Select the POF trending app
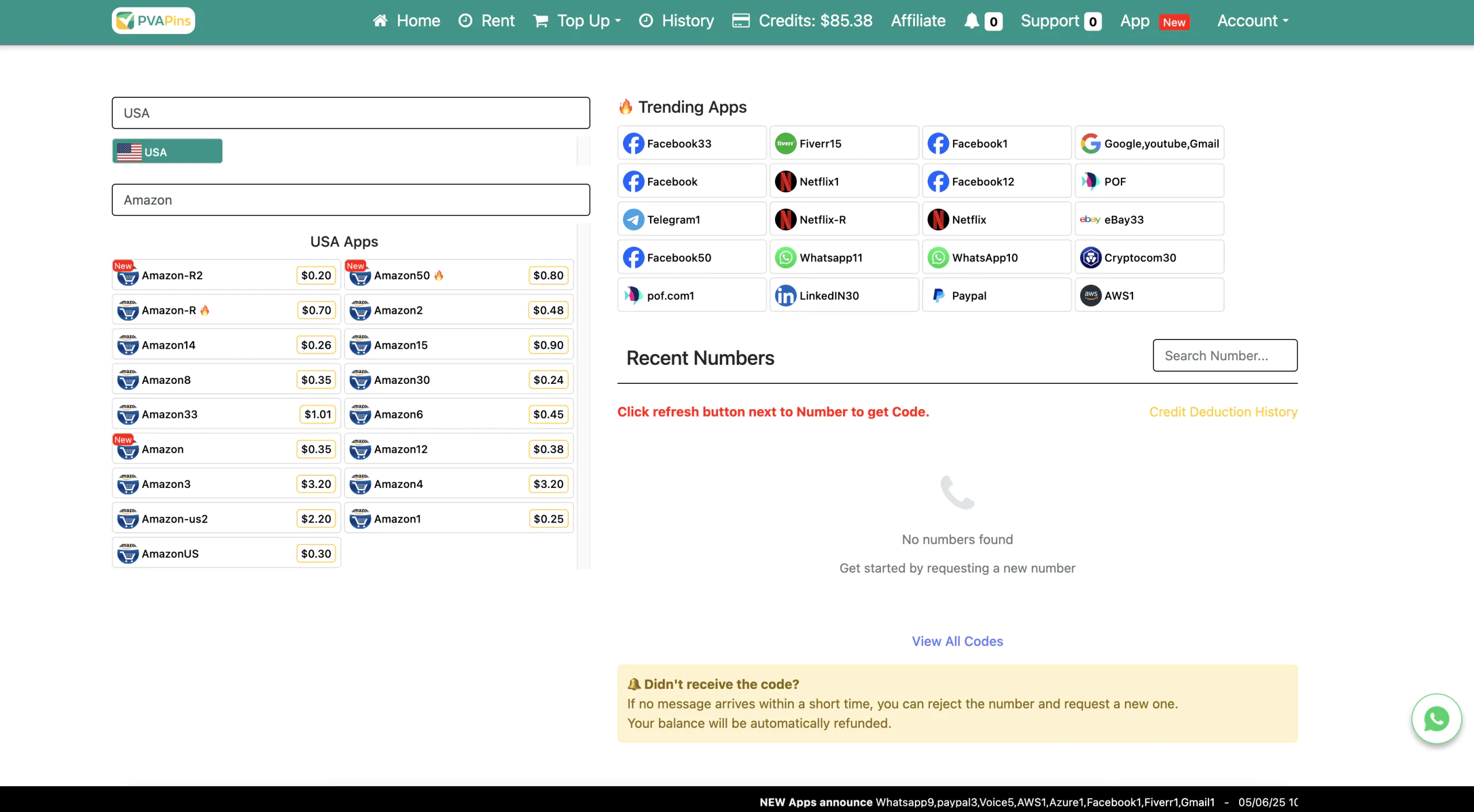This screenshot has width=1474, height=812. pyautogui.click(x=1149, y=181)
